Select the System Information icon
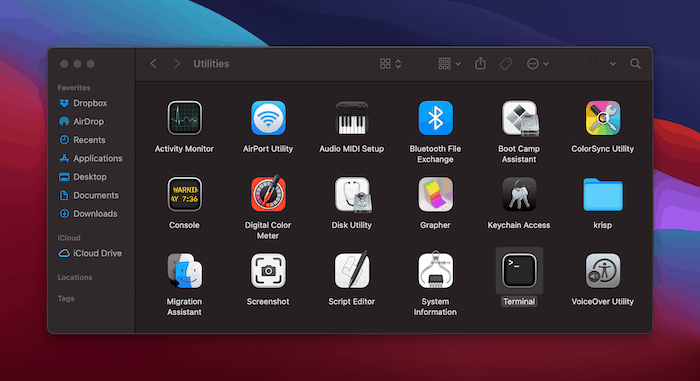 click(435, 270)
